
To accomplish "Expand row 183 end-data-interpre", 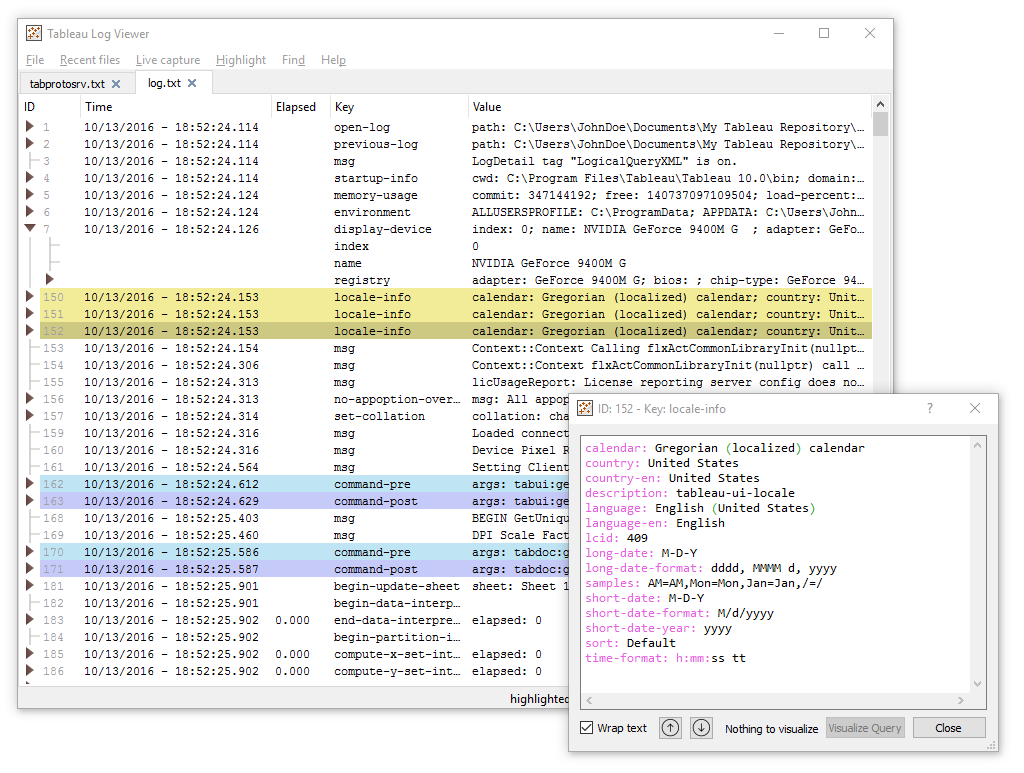I will pos(29,619).
